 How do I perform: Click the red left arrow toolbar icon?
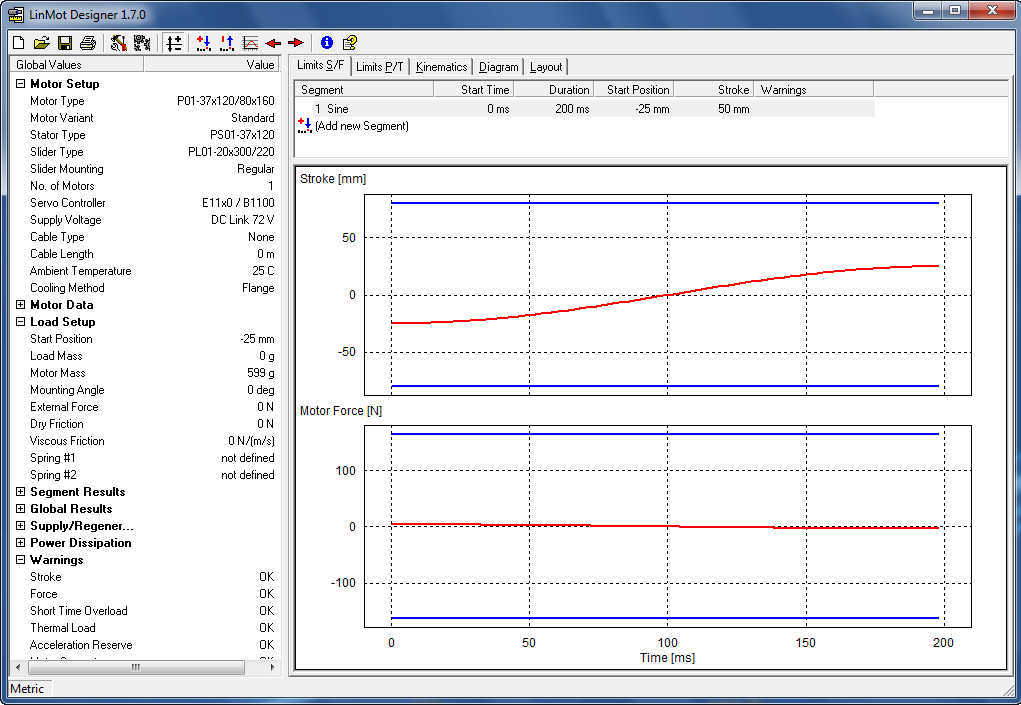[x=273, y=43]
